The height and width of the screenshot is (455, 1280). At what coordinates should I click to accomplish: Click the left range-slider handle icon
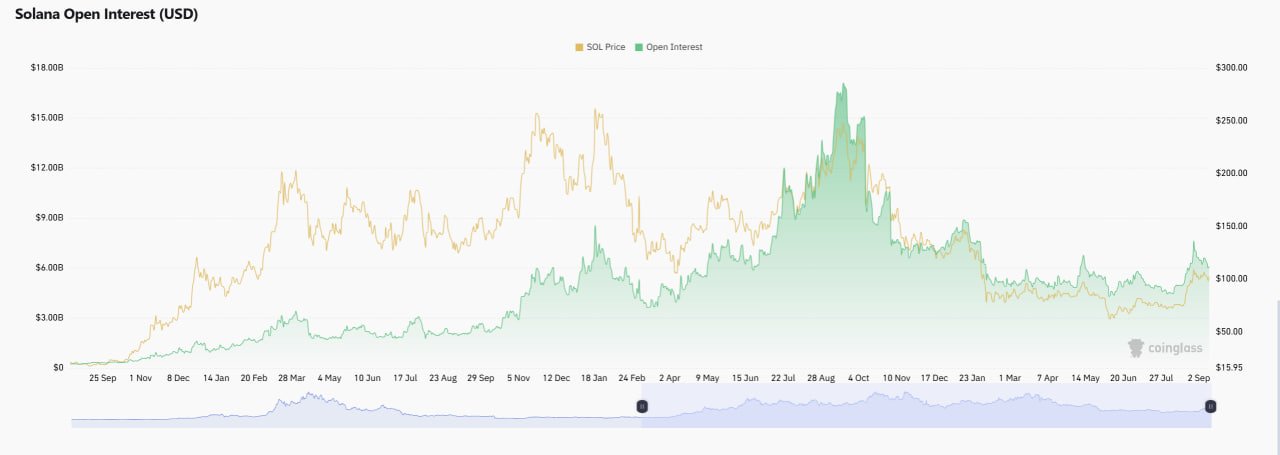642,405
